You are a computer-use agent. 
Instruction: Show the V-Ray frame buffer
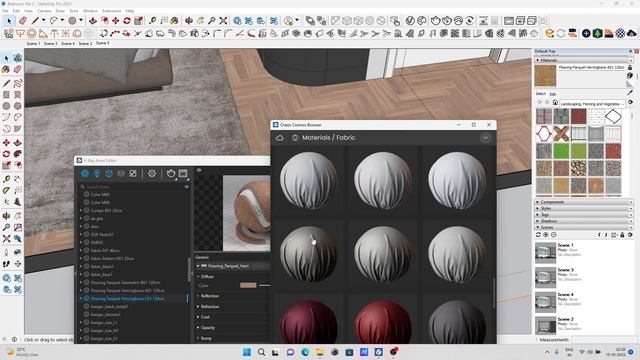[183, 173]
